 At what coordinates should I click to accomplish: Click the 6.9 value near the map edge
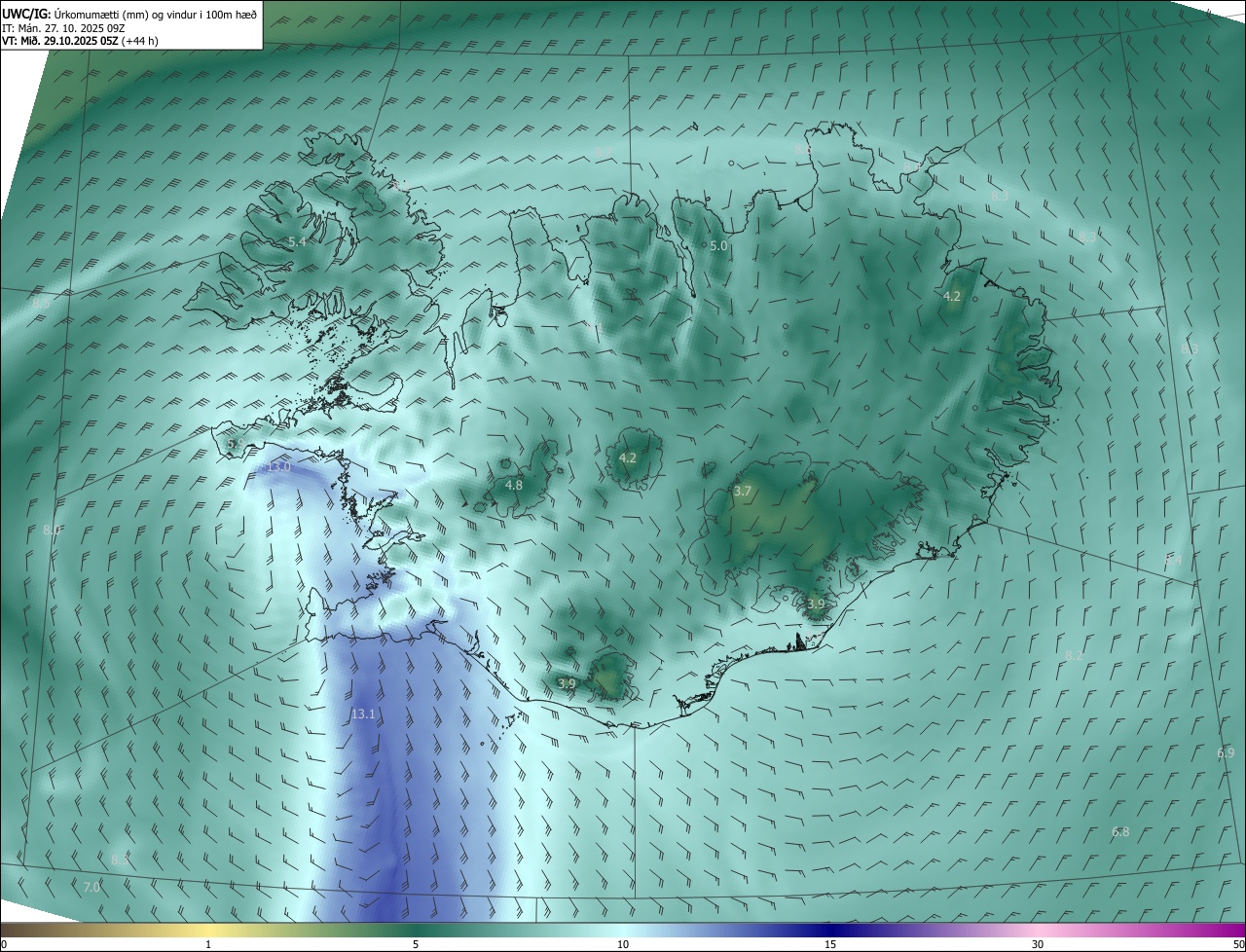tap(1226, 753)
